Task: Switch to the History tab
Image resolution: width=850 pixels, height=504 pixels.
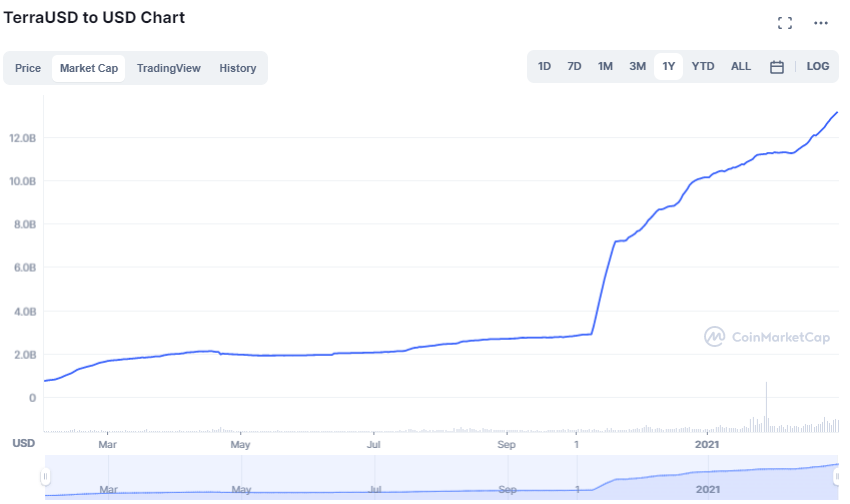Action: [237, 68]
